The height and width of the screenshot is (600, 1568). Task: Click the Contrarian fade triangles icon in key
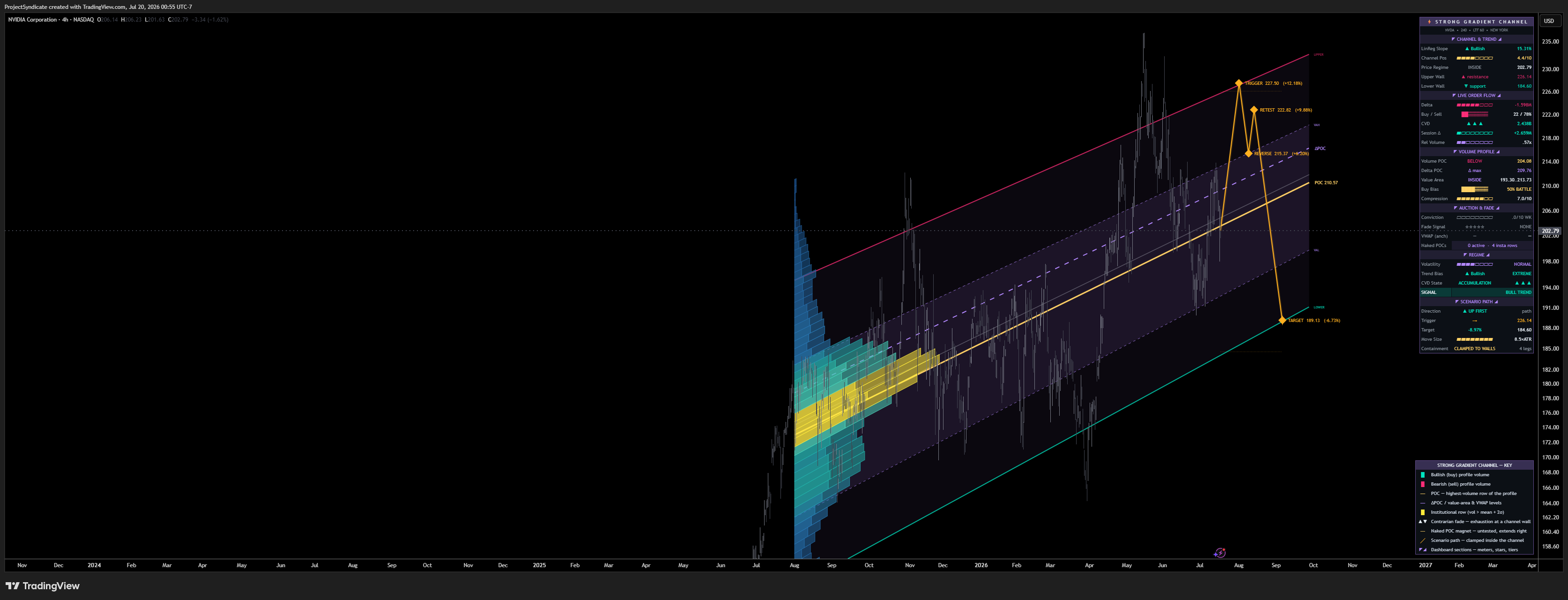(x=1422, y=521)
